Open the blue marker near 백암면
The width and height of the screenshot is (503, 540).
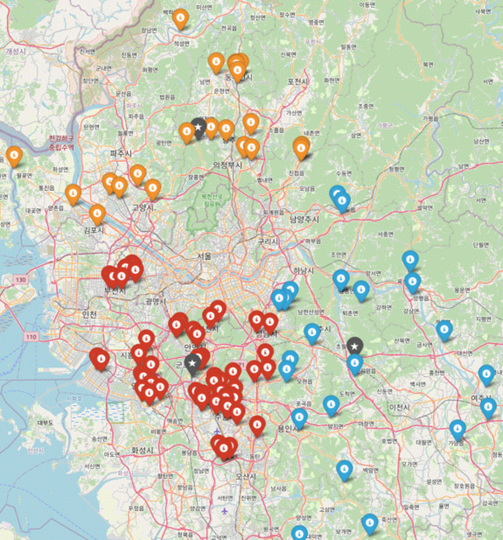(344, 470)
